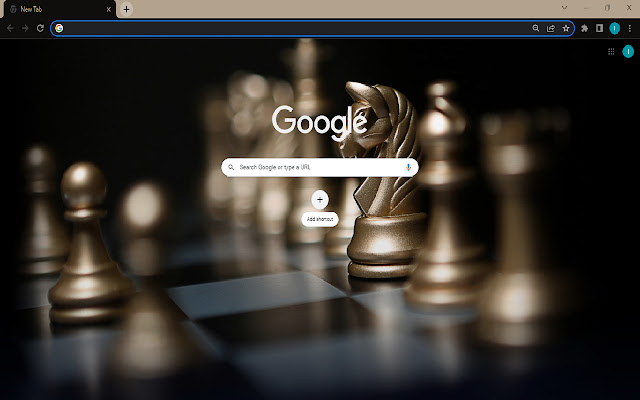Image resolution: width=640 pixels, height=400 pixels.
Task: Start voice search with the microphone icon
Action: (x=408, y=167)
